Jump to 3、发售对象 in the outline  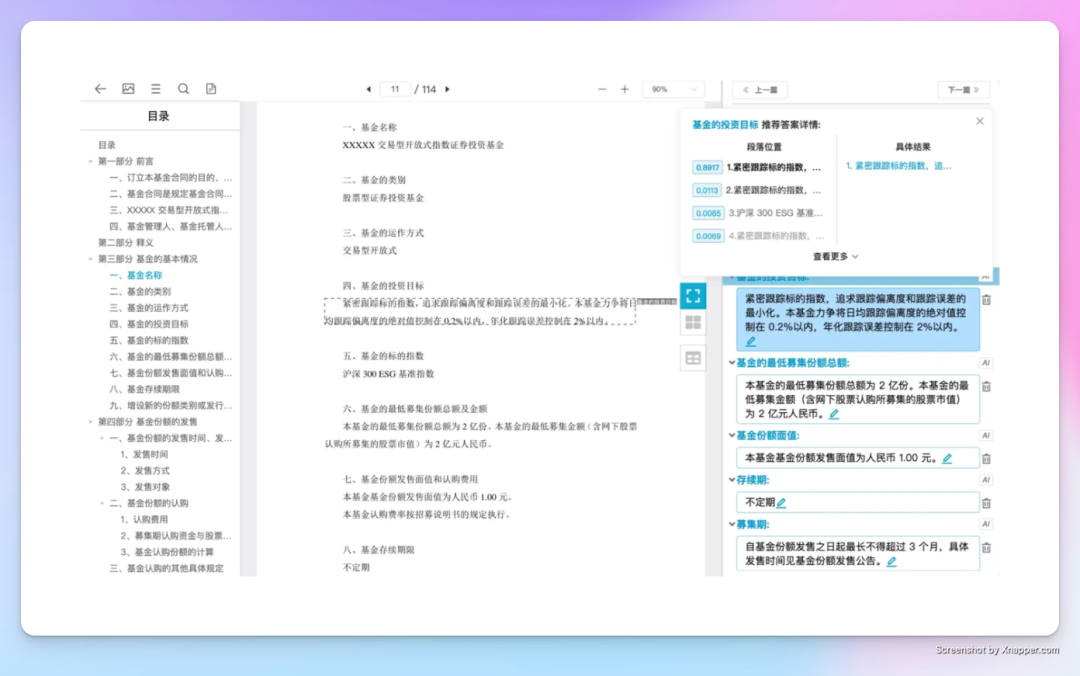tap(145, 486)
